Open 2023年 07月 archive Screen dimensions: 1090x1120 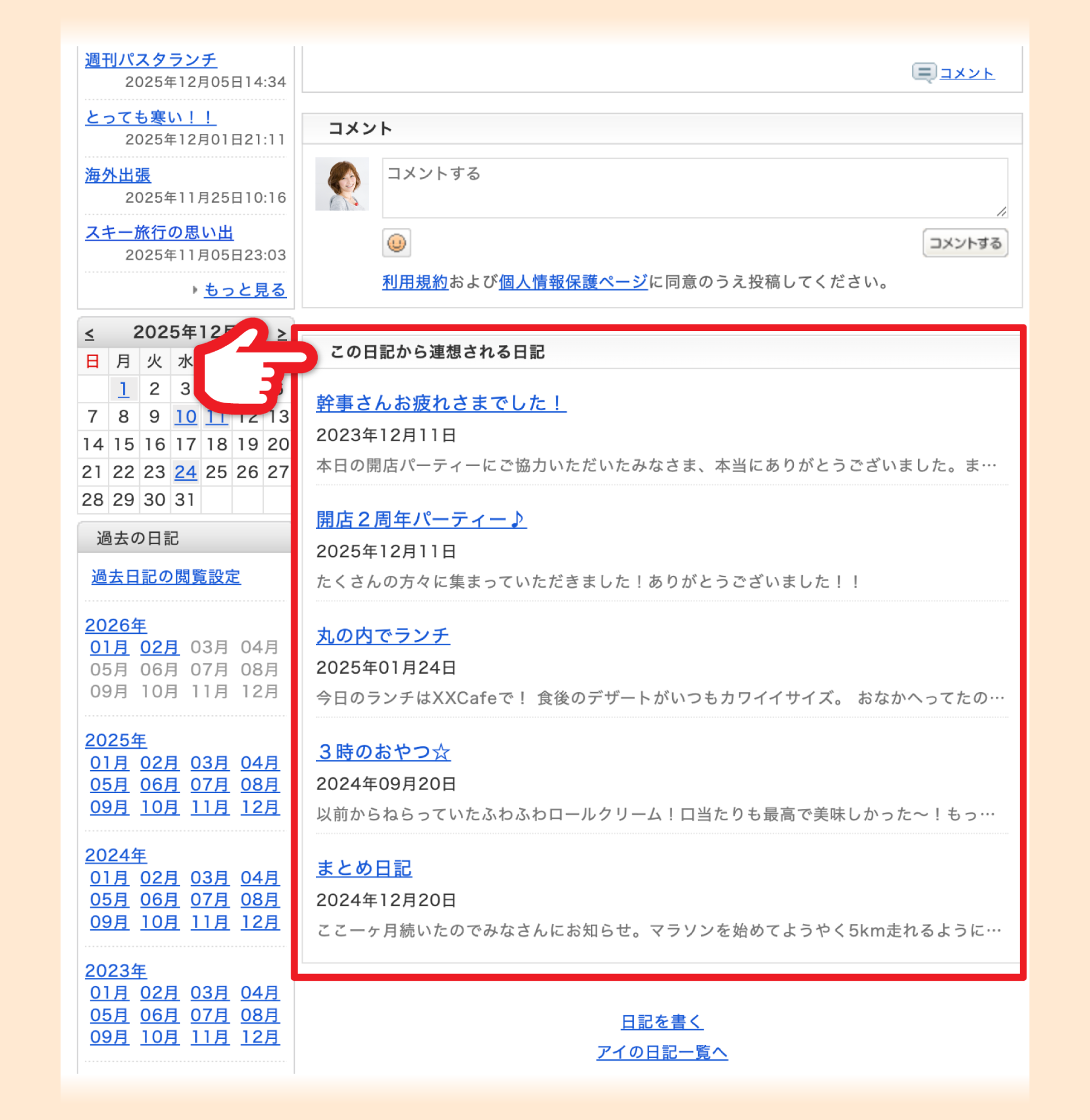click(210, 1015)
